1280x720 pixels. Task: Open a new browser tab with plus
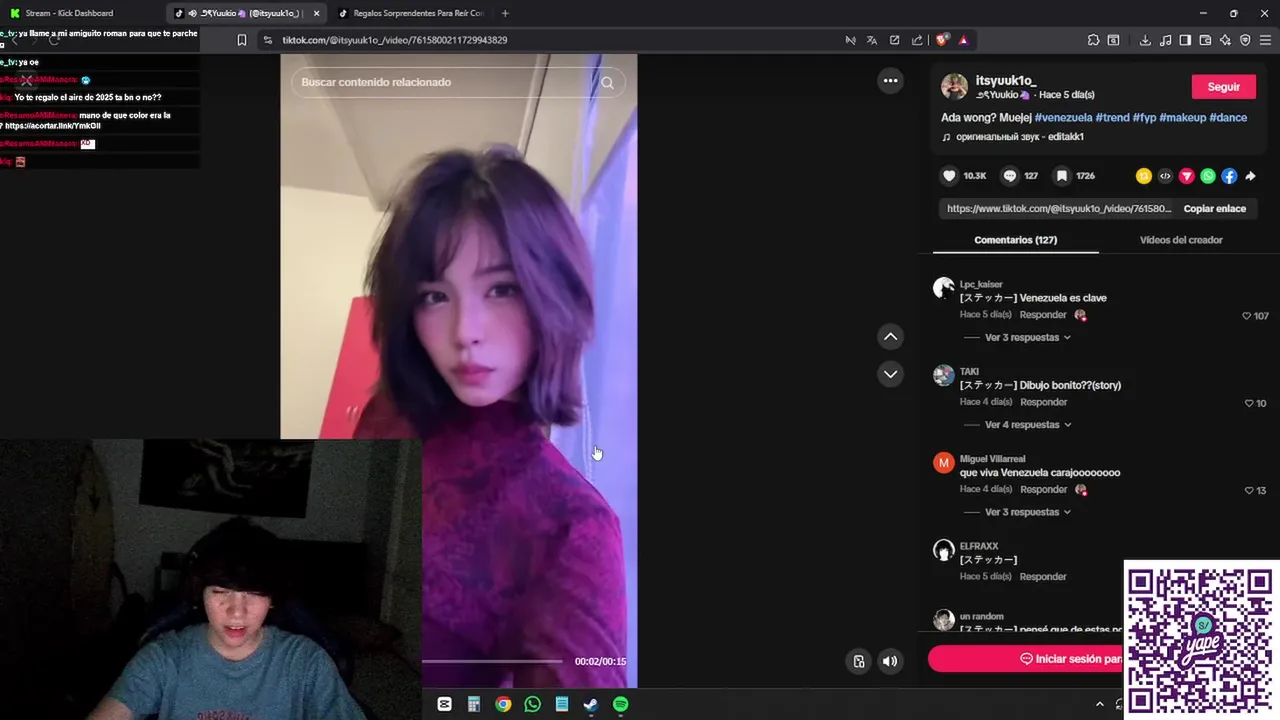505,13
